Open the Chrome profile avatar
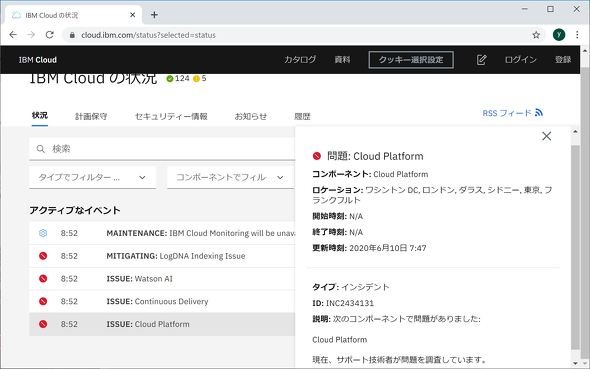This screenshot has width=590, height=369. (559, 35)
